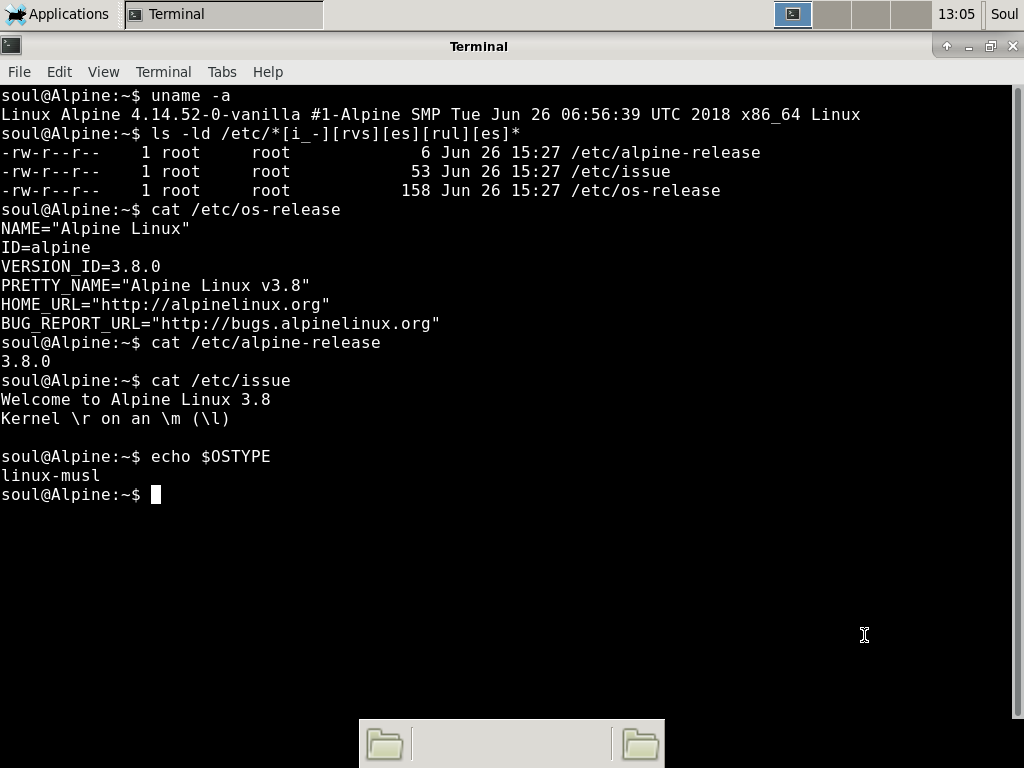Open the Soul user menu
Image resolution: width=1024 pixels, height=768 pixels.
point(1004,14)
